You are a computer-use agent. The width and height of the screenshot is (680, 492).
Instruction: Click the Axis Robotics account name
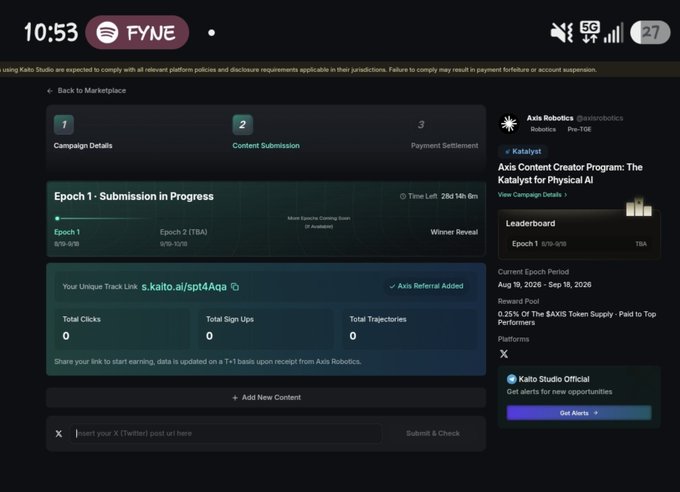[x=550, y=118]
